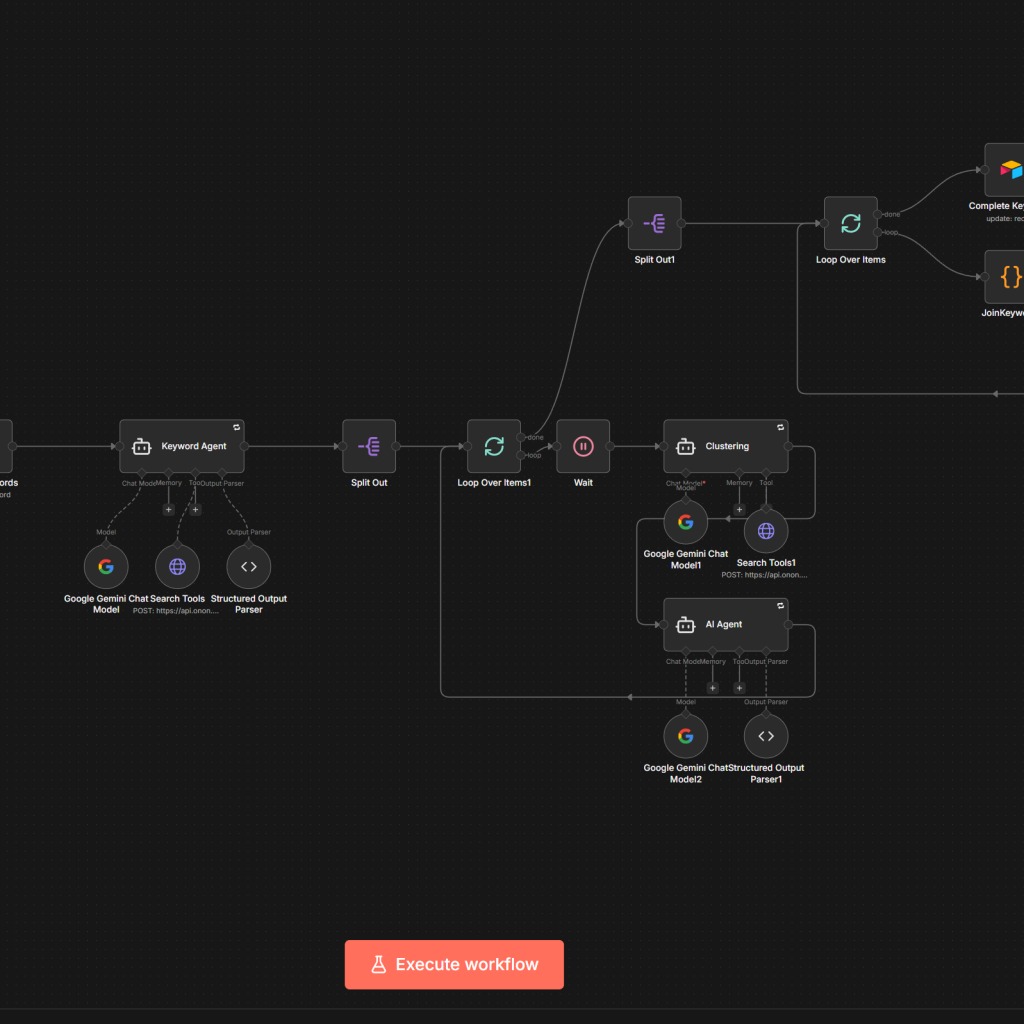Add Memory to Keyword Agent via plus

tap(168, 510)
